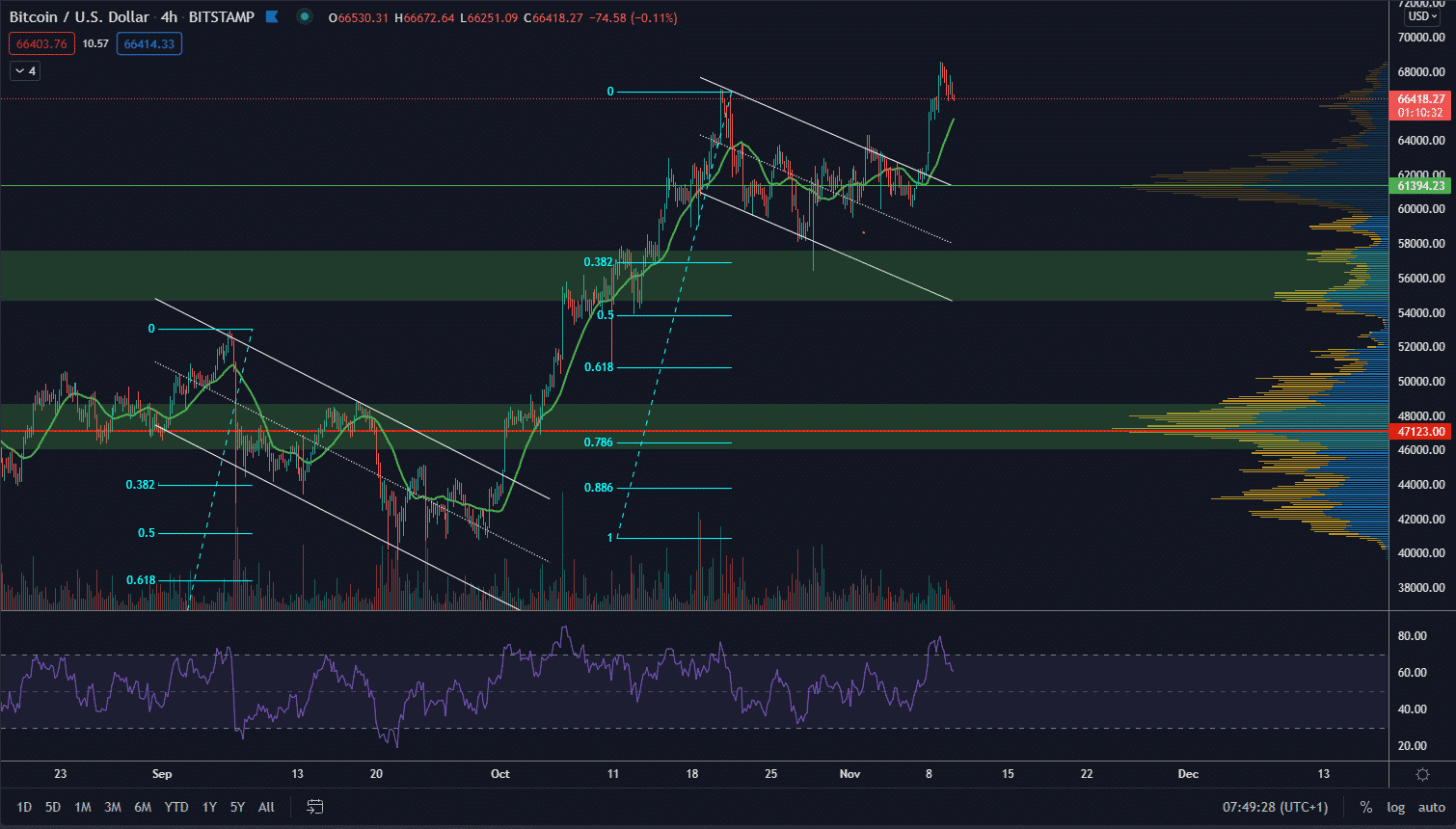This screenshot has height=829, width=1456.
Task: Open chart settings gear icon
Action: [x=1422, y=774]
